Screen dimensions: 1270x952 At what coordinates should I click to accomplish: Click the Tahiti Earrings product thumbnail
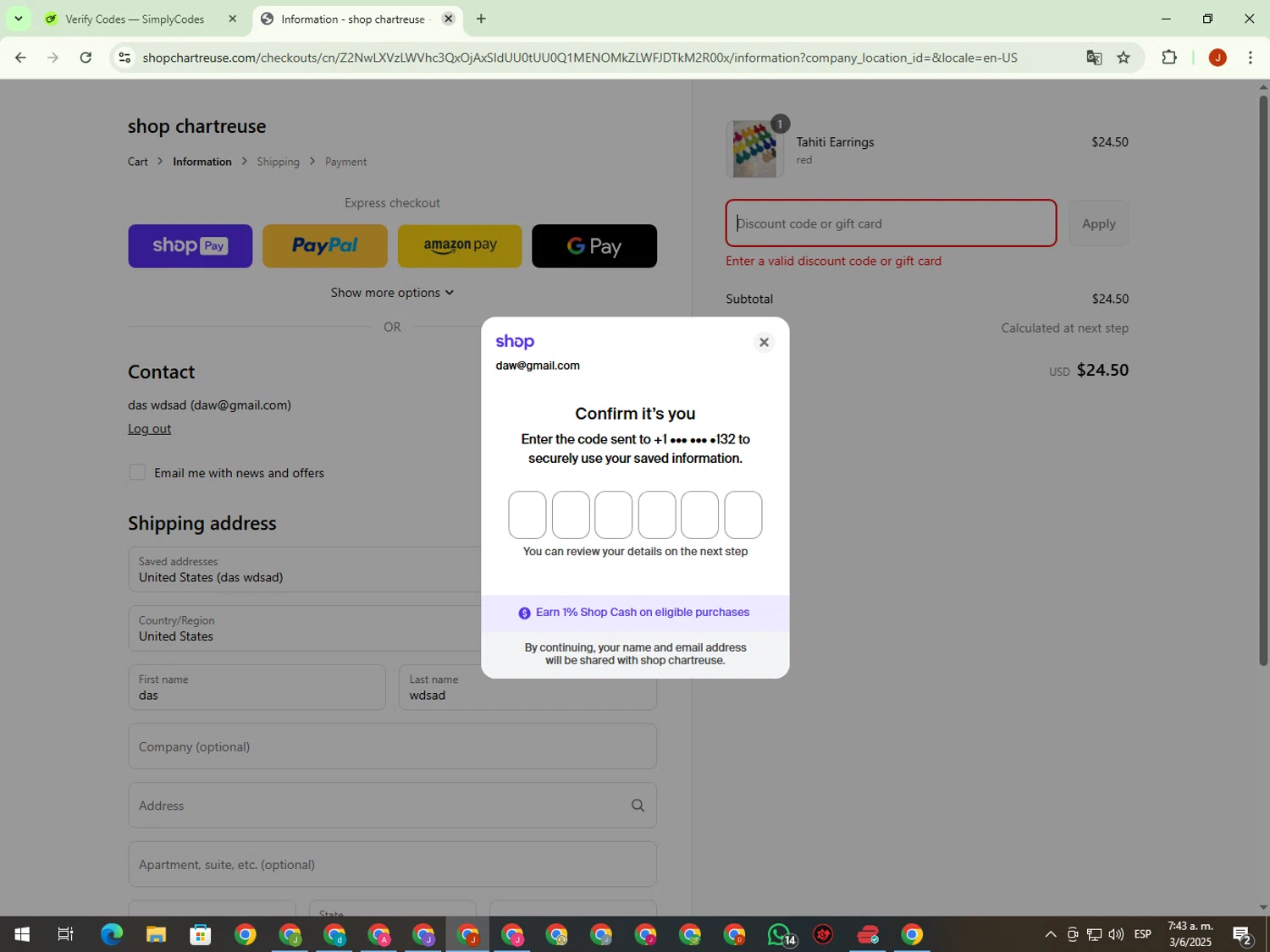pyautogui.click(x=754, y=149)
